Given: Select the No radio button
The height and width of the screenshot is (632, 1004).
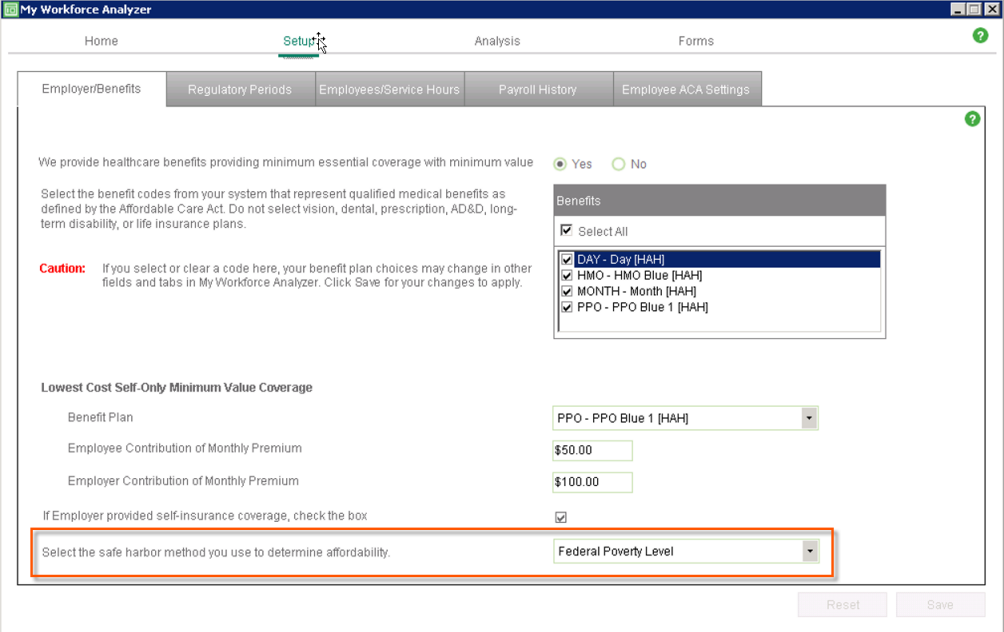Looking at the screenshot, I should tap(618, 164).
